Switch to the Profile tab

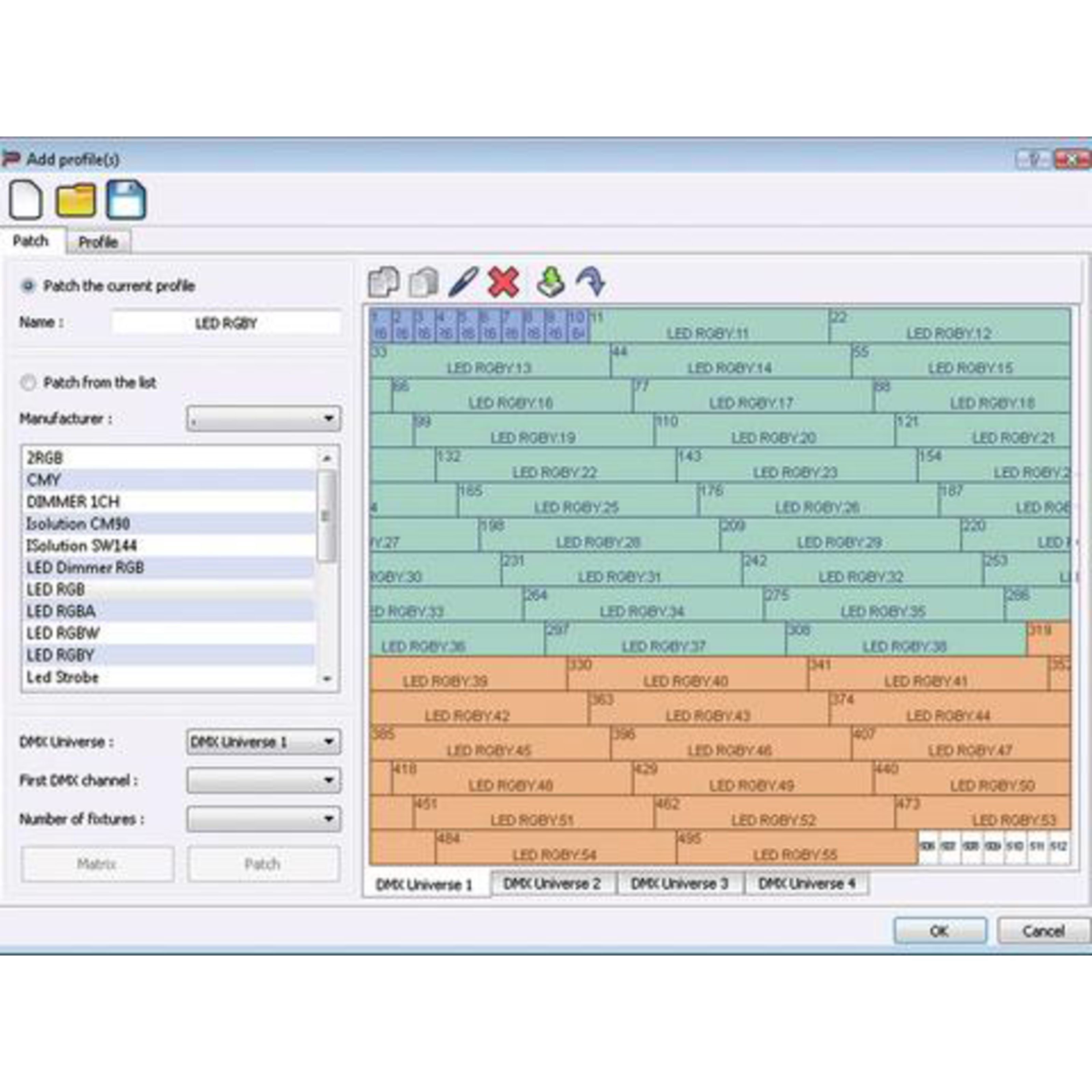pyautogui.click(x=98, y=241)
